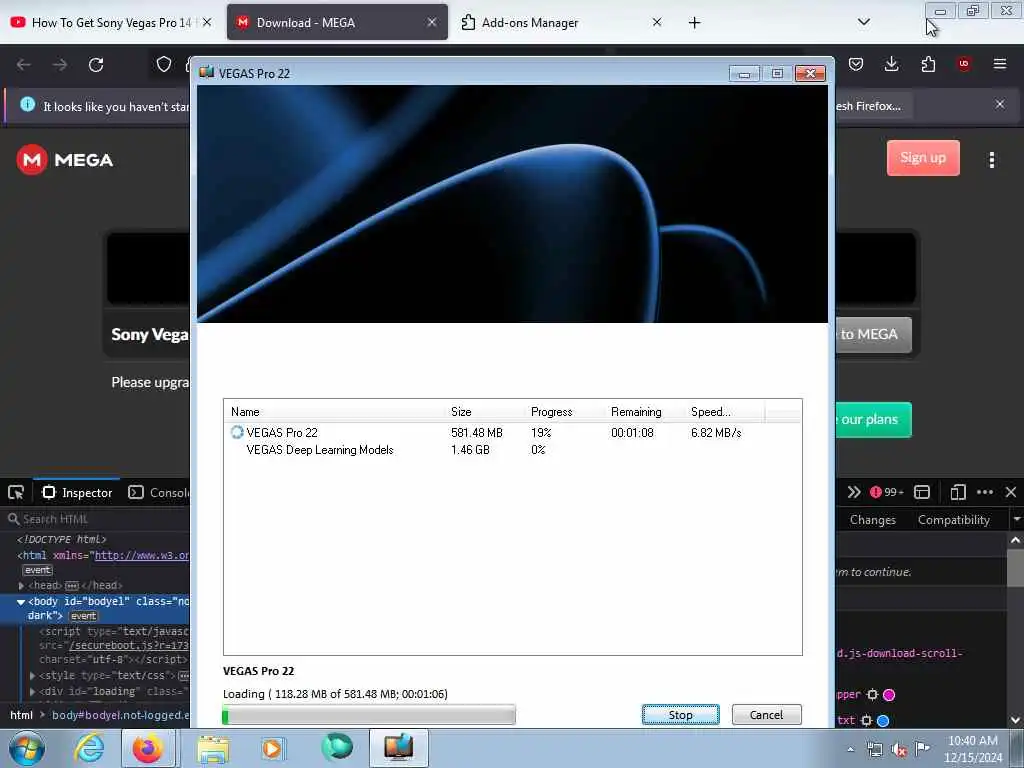
Task: Open Firefox extensions menu
Action: tap(928, 64)
